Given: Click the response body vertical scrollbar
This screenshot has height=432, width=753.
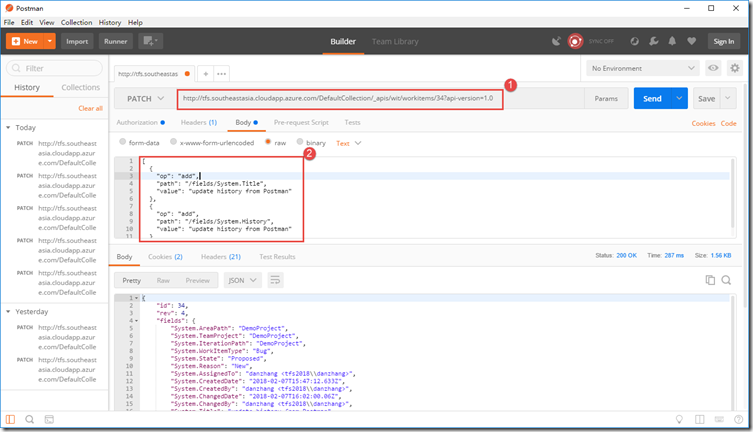Looking at the screenshot, I should tap(733, 352).
